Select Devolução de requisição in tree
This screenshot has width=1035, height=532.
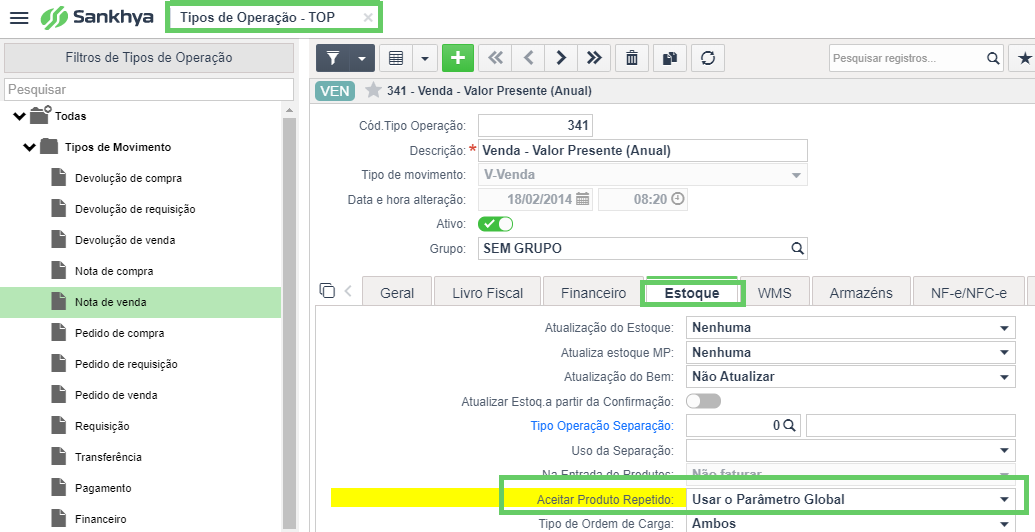[x=135, y=209]
